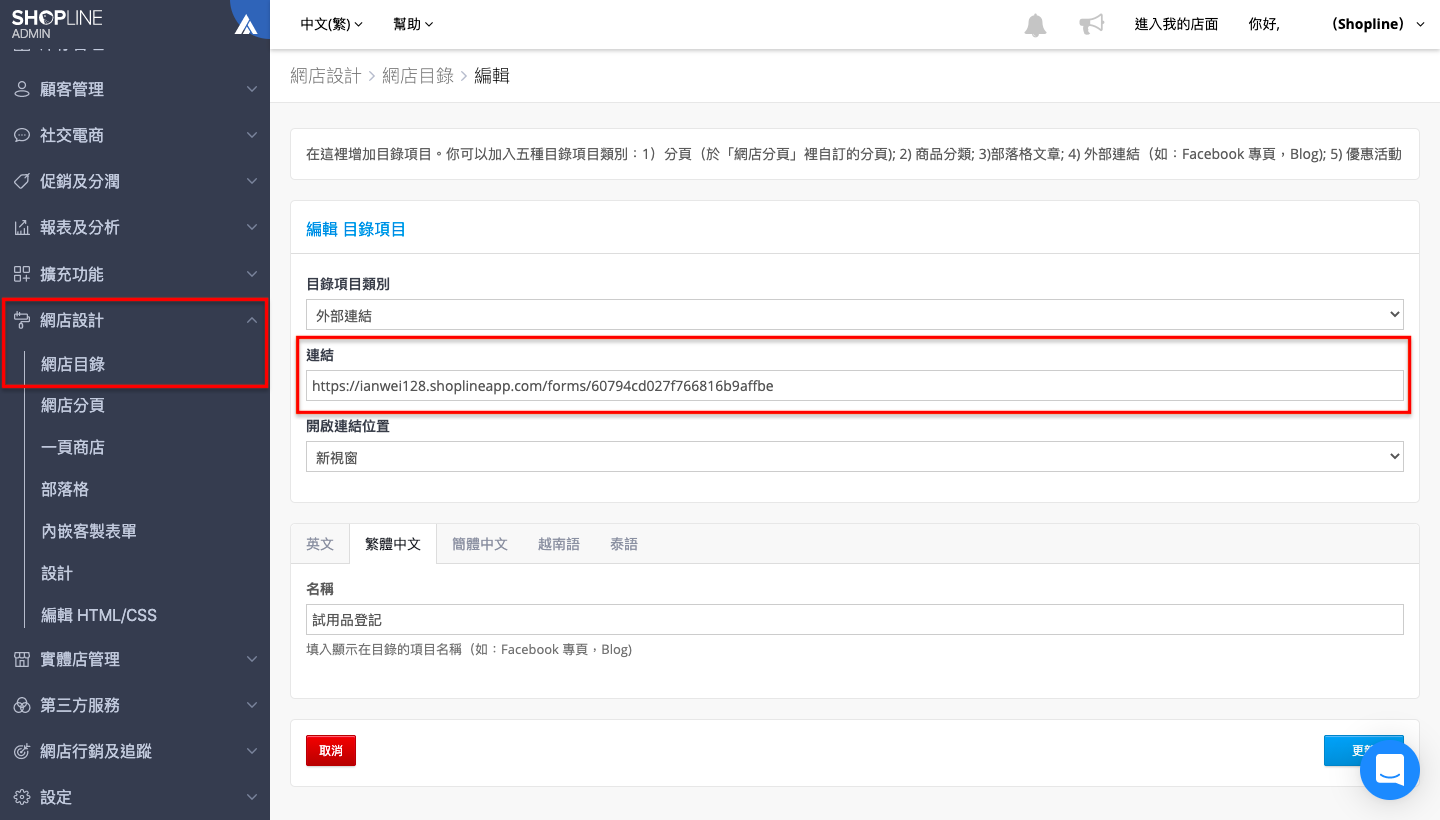The width and height of the screenshot is (1440, 820).
Task: Click the red 取消 cancel button
Action: [x=331, y=750]
